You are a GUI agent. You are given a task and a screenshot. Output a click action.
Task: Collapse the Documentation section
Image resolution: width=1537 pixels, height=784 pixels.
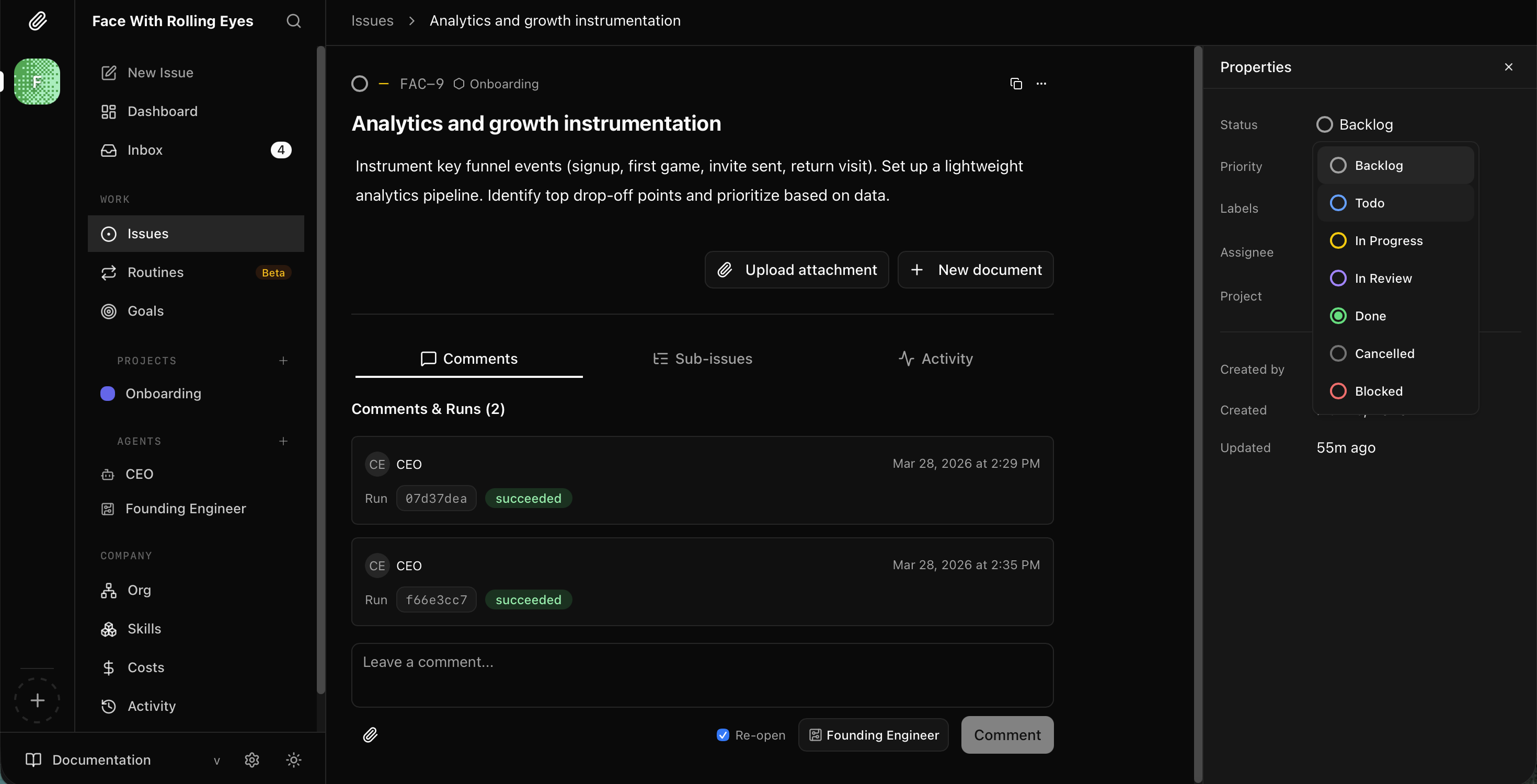click(216, 760)
